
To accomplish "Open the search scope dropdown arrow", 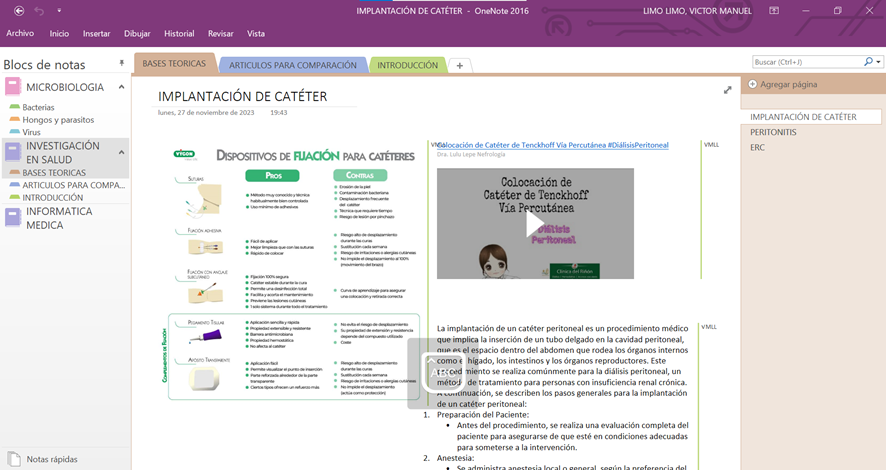I will click(x=878, y=62).
